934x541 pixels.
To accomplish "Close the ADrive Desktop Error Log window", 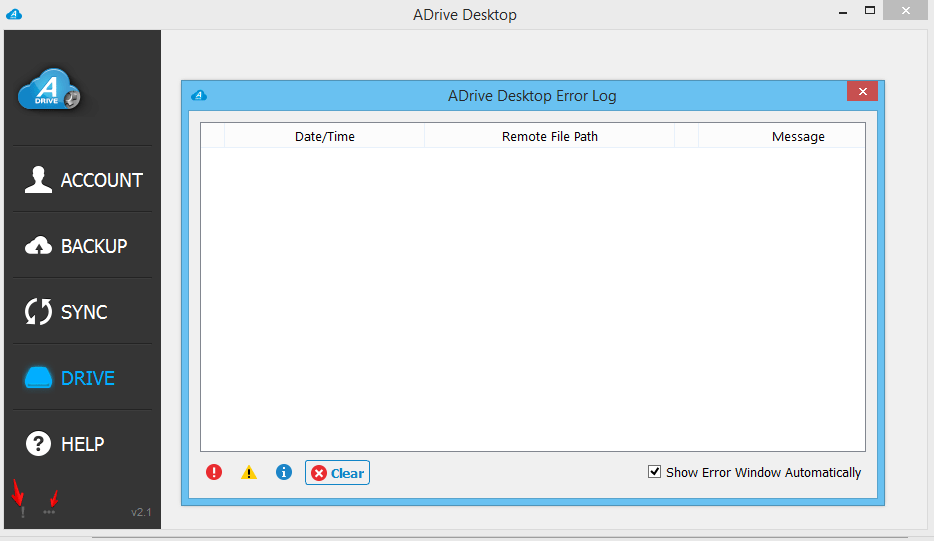I will tap(863, 91).
